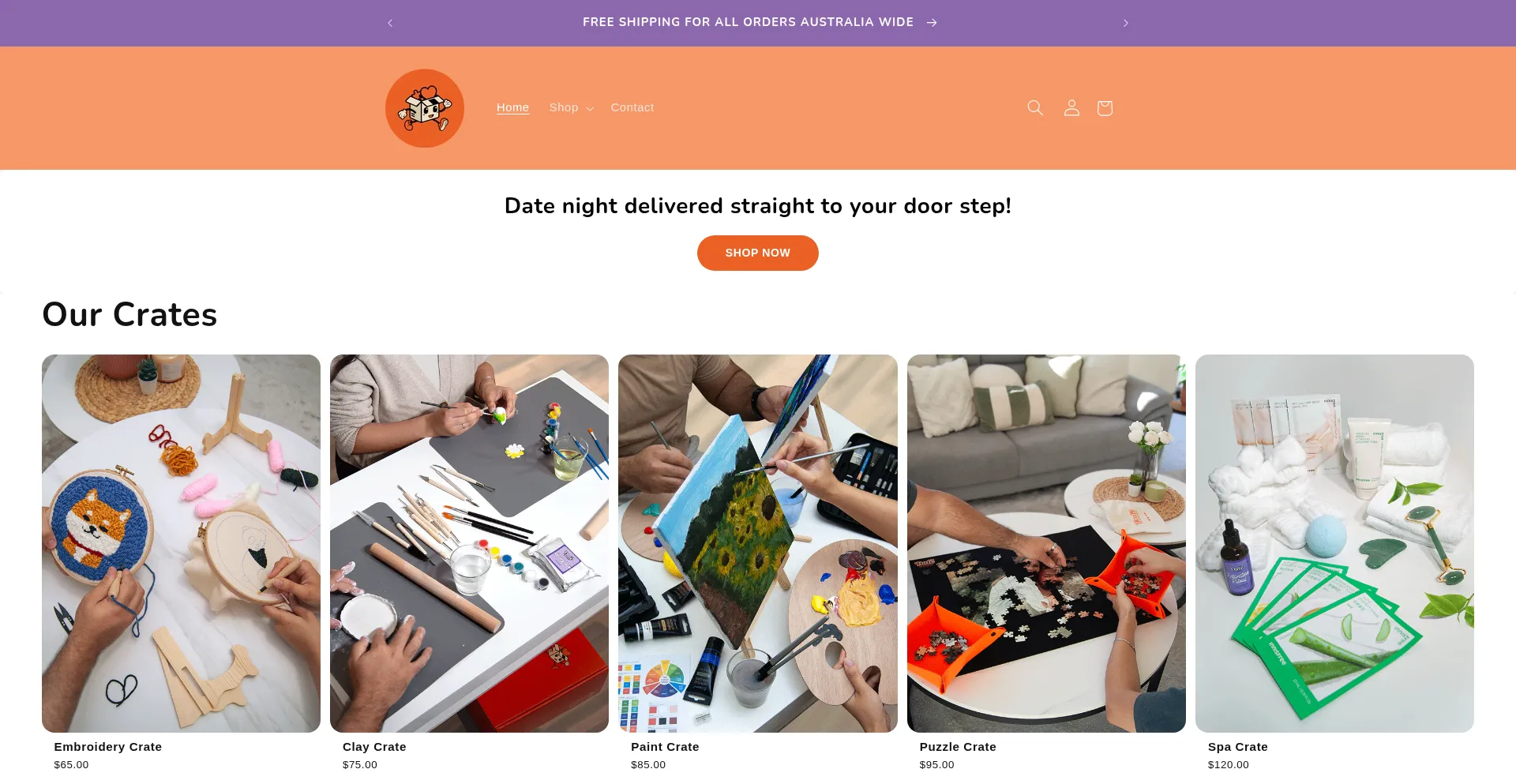Open the Puzzle Crate product image

[1046, 543]
